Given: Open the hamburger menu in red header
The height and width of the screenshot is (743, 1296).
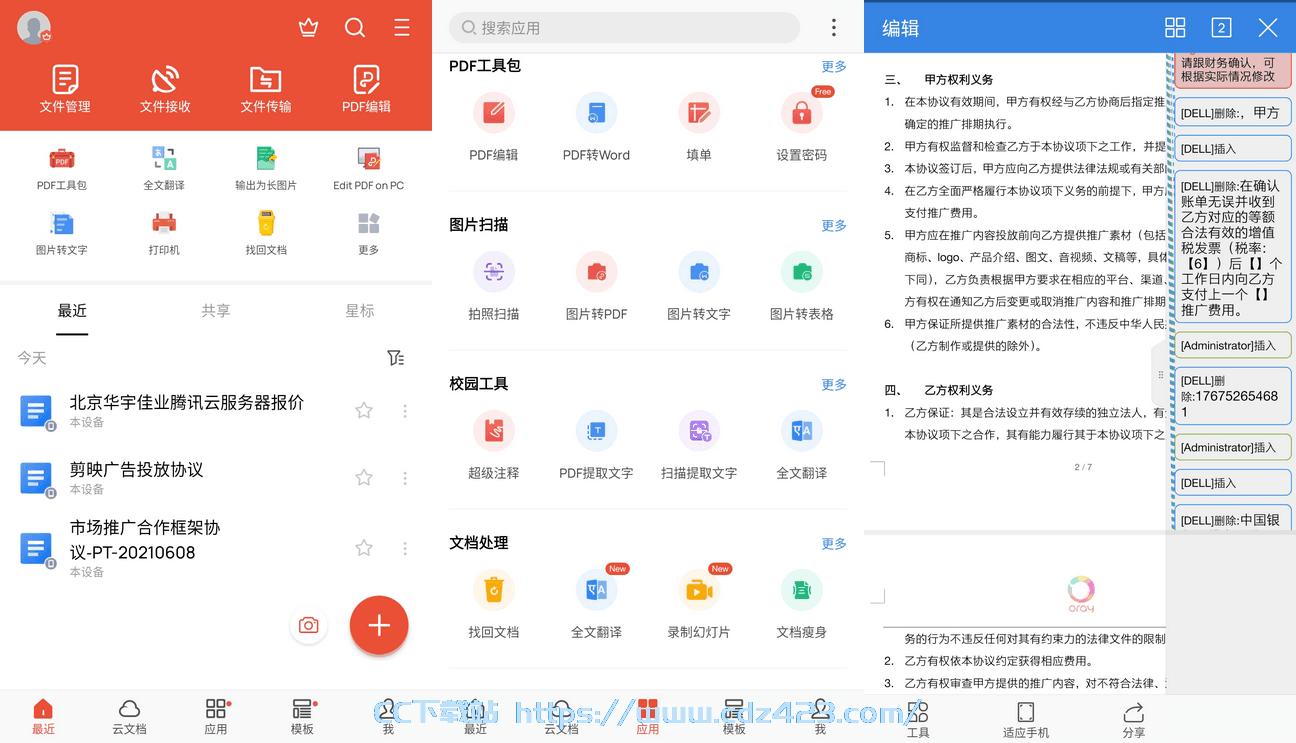Looking at the screenshot, I should [x=402, y=28].
